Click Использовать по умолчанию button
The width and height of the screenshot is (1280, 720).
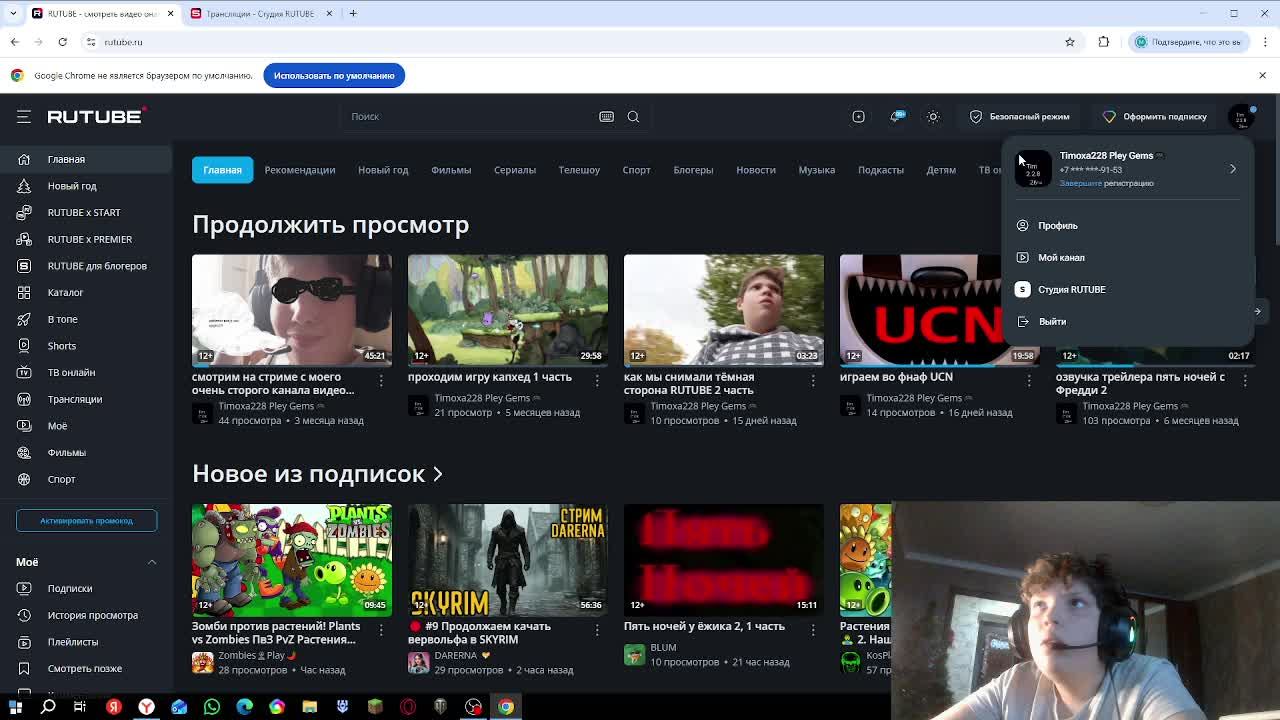[x=334, y=76]
